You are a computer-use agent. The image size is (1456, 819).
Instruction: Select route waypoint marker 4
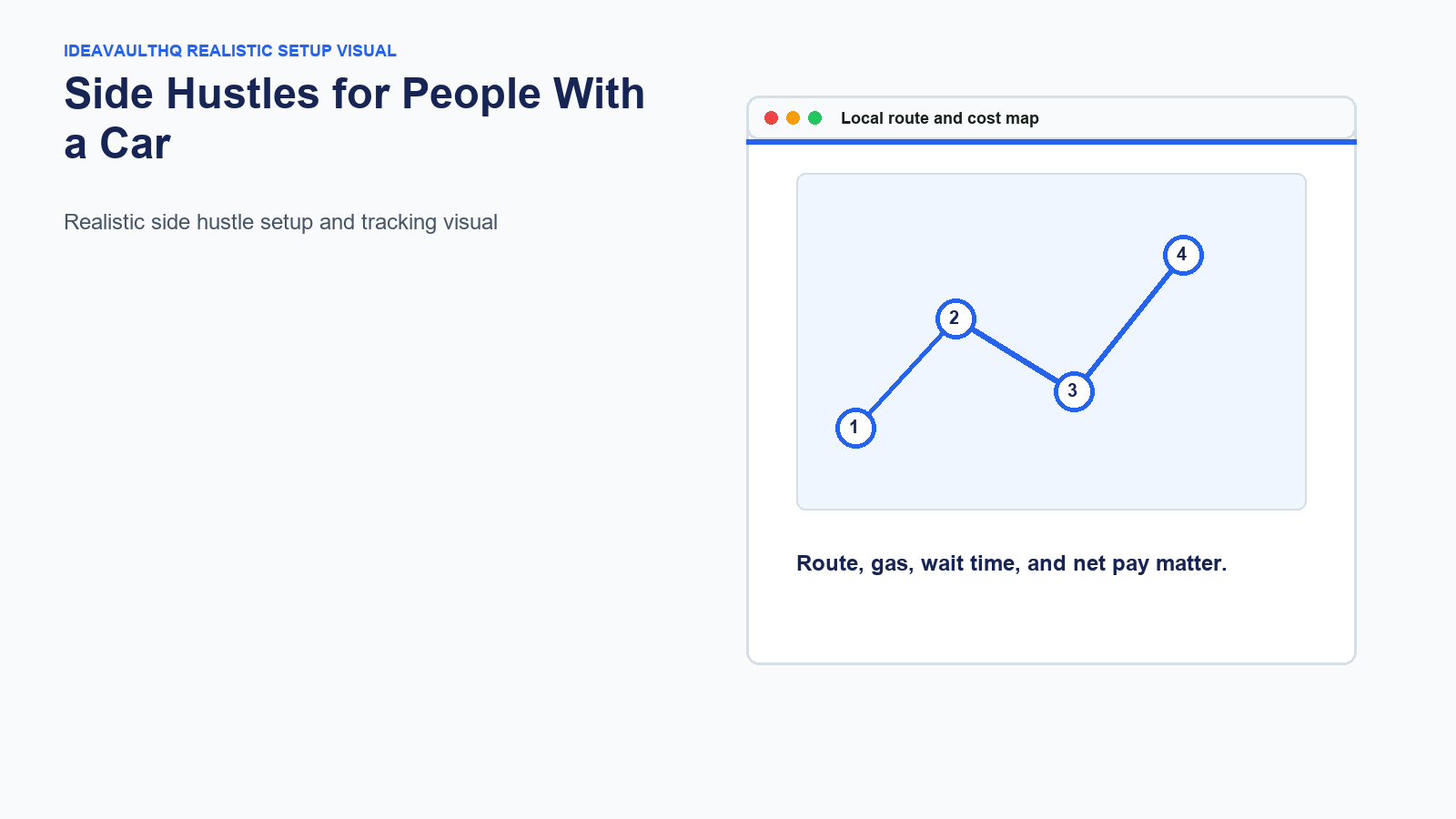click(1183, 255)
